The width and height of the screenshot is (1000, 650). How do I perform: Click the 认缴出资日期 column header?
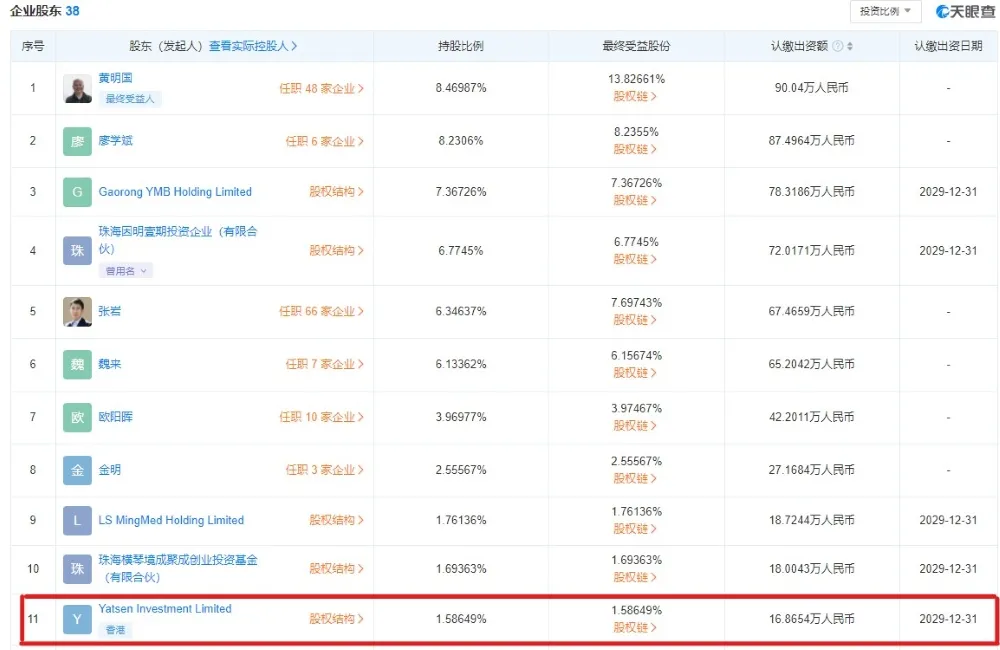click(x=948, y=46)
